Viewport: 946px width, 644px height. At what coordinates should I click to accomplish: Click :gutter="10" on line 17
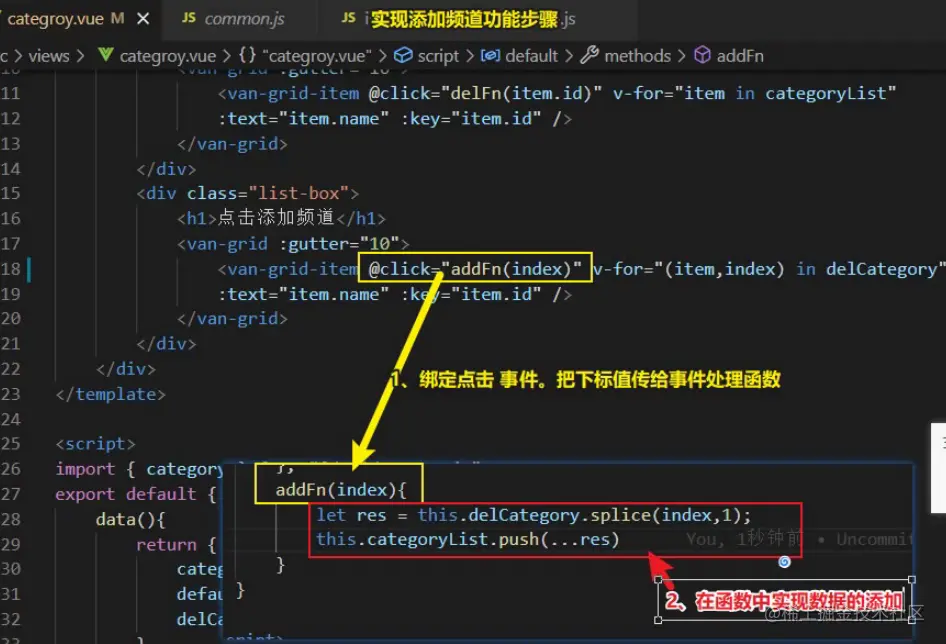pyautogui.click(x=339, y=244)
